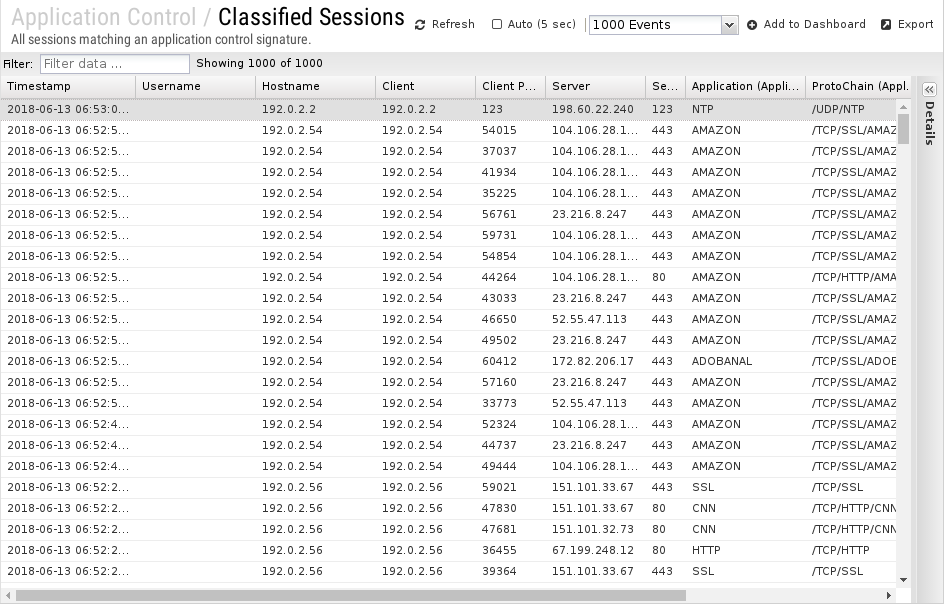Screen dimensions: 944x604
Task: Open the Application Control breadcrumb link
Action: [x=104, y=17]
